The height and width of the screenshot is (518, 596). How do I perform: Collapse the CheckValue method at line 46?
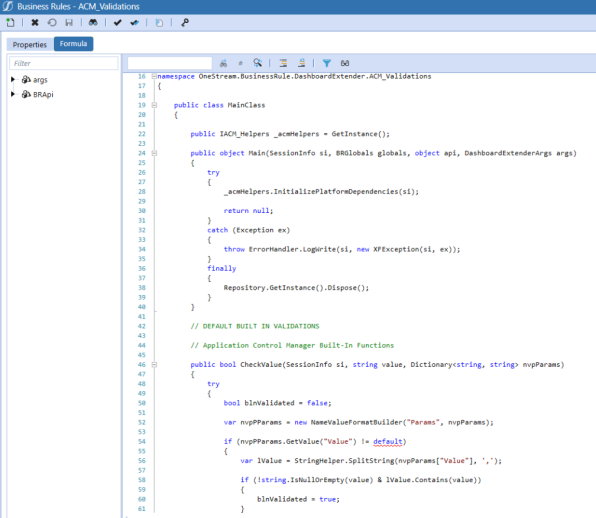pos(154,364)
